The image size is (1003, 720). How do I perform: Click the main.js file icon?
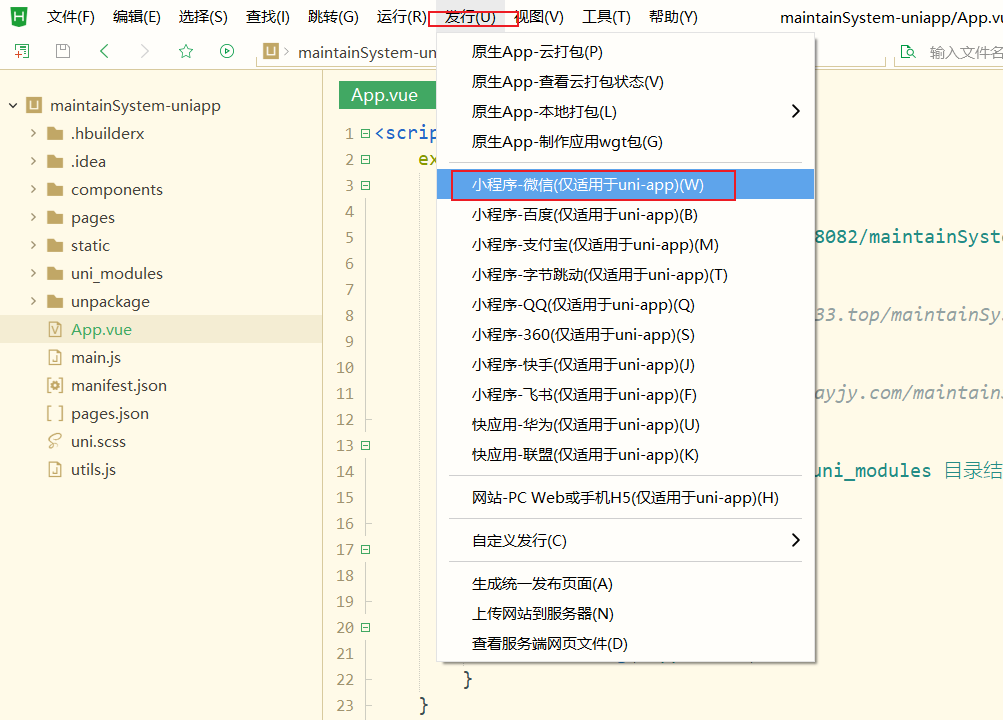(56, 357)
